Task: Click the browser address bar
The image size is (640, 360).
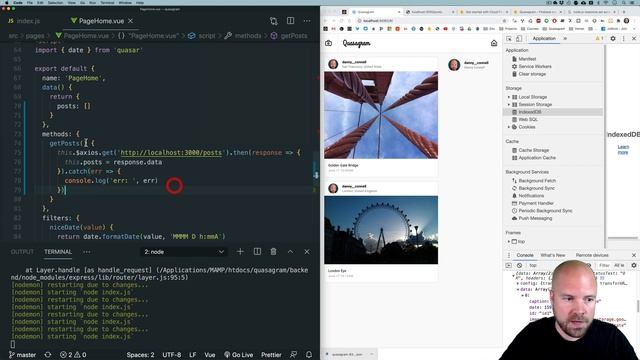Action: 429,21
